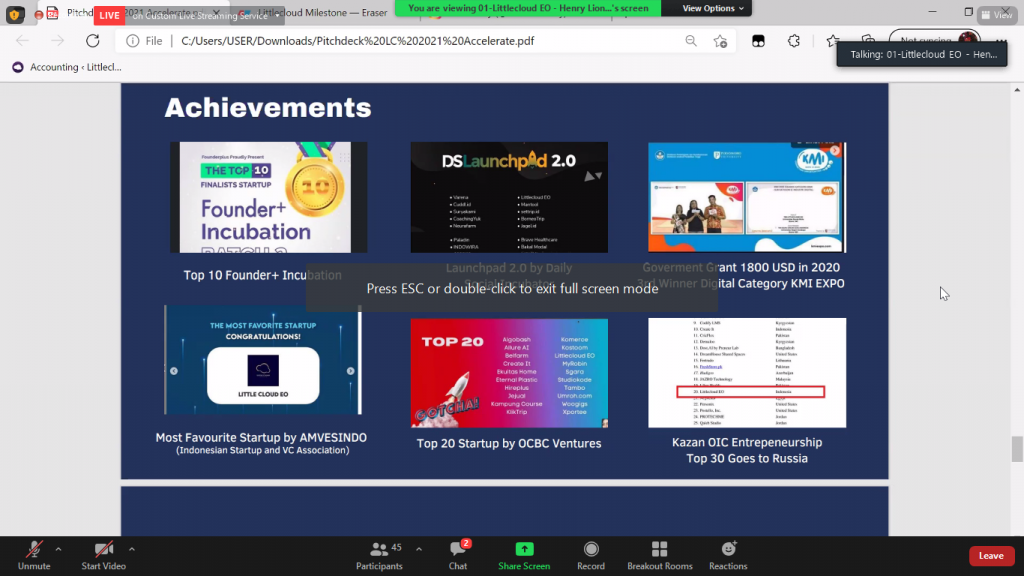Click the View button at top right
The height and width of the screenshot is (576, 1024).
pyautogui.click(x=997, y=14)
